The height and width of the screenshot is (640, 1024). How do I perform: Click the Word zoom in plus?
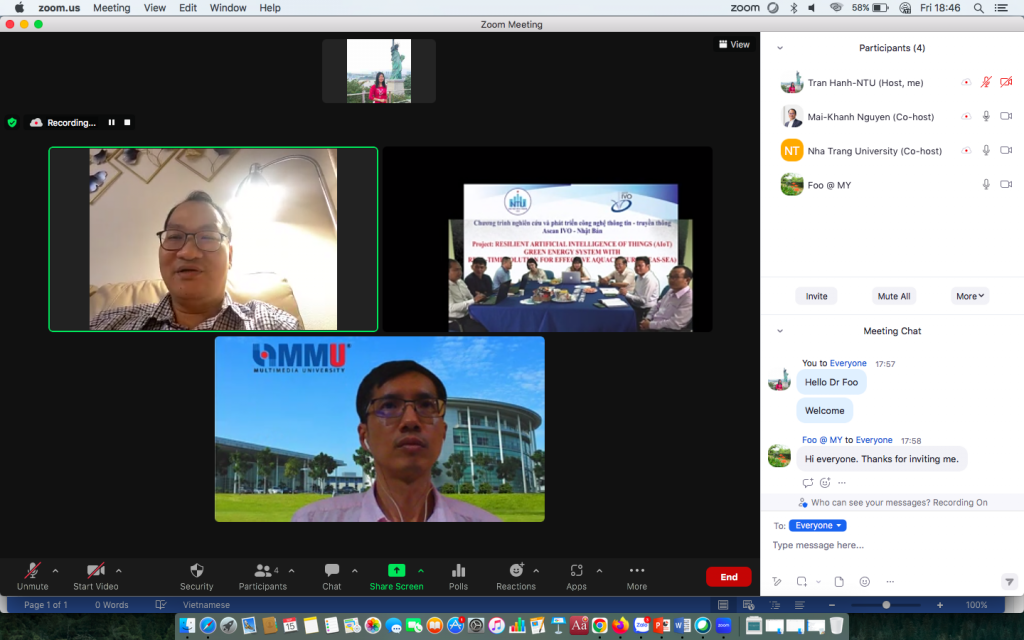tap(940, 605)
